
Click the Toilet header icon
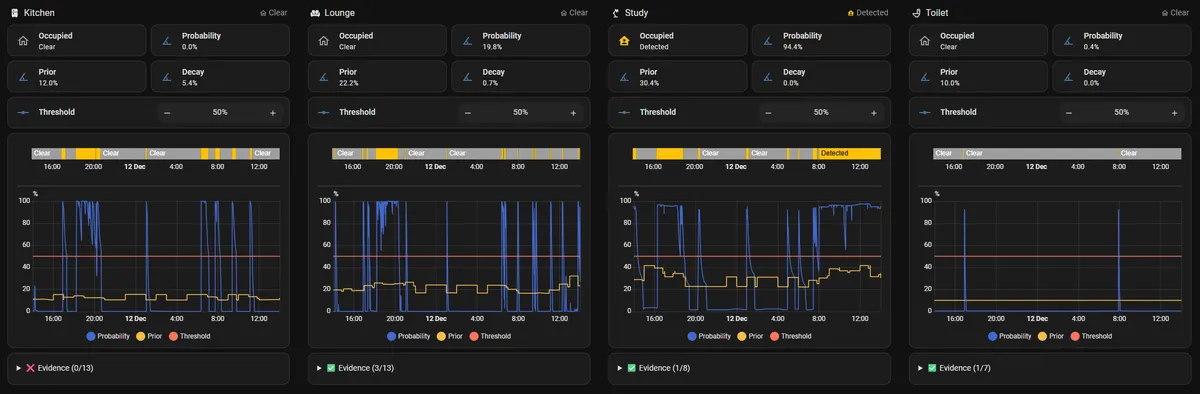(916, 13)
